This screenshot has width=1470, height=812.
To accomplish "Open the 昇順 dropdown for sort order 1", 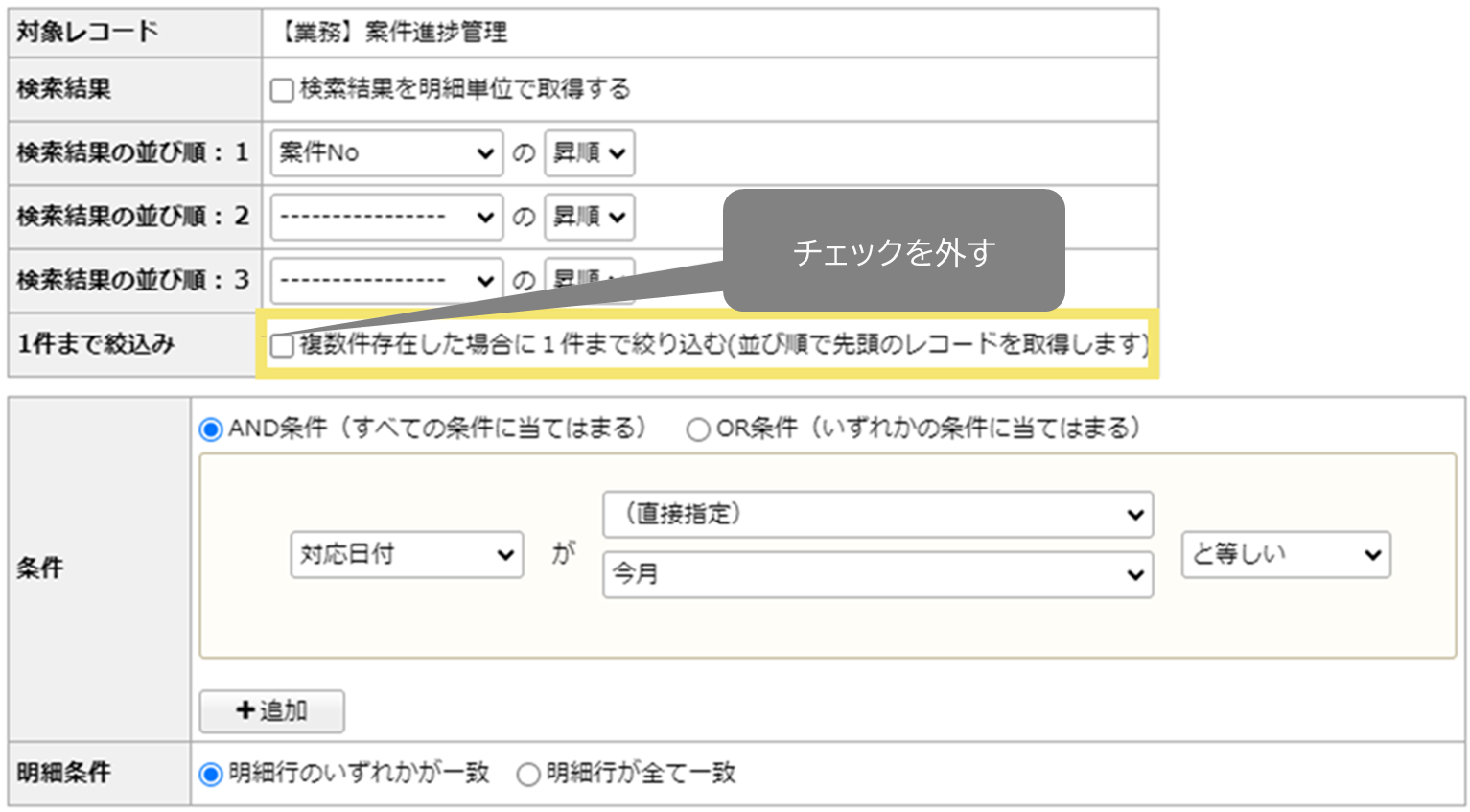I will 589,152.
